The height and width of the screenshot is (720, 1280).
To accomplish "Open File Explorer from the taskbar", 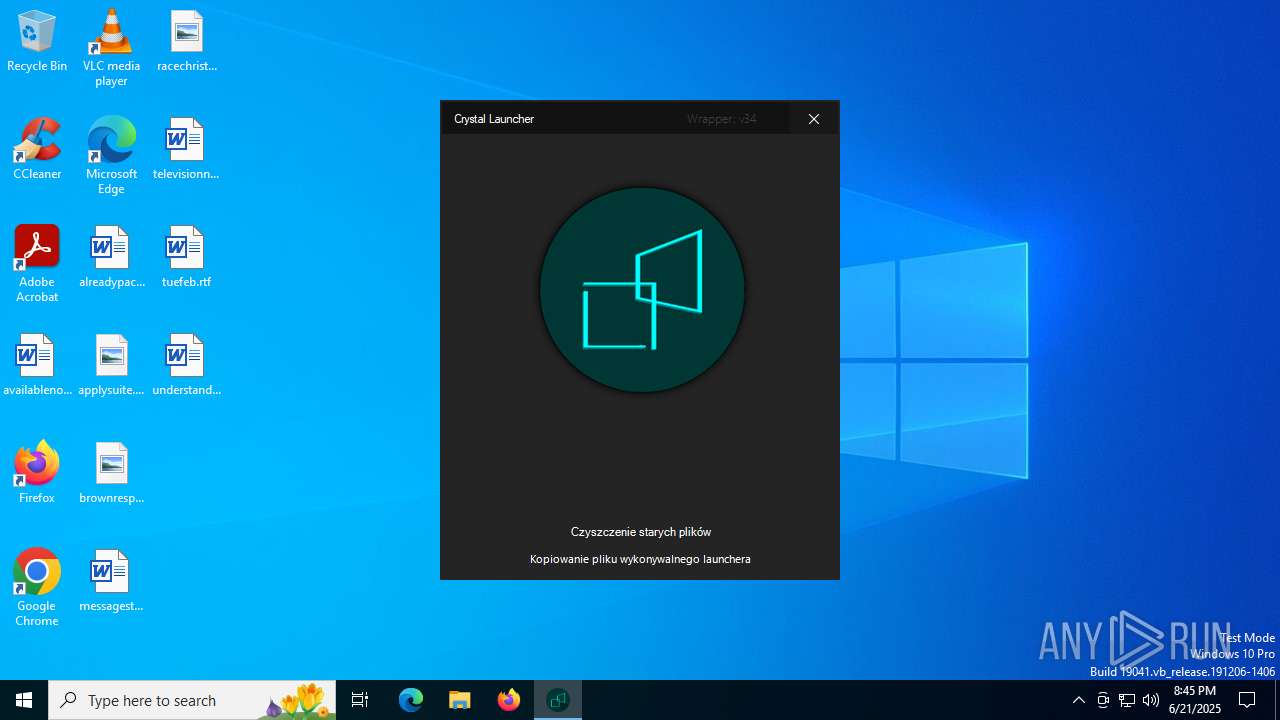I will click(460, 700).
